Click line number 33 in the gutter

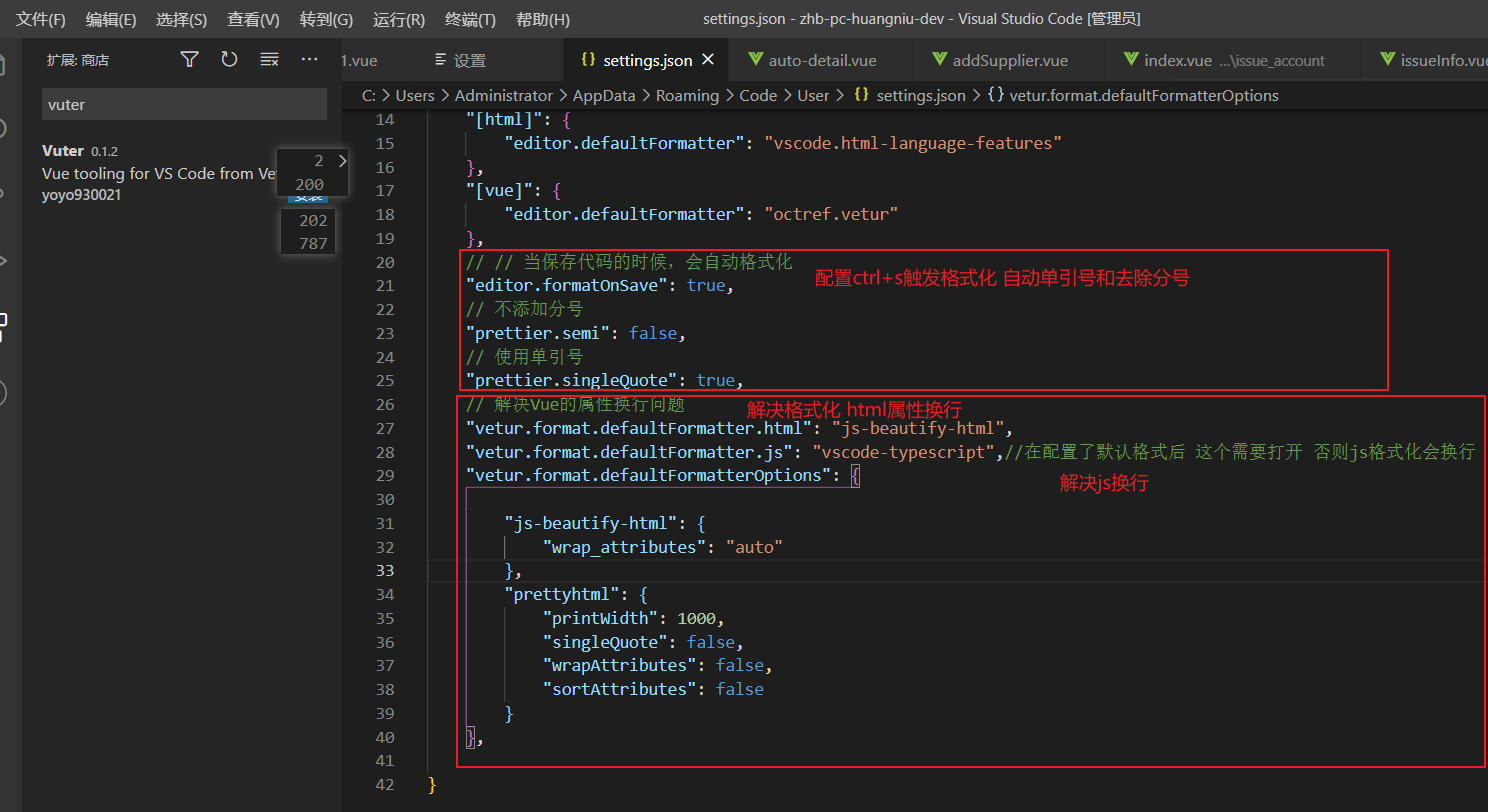[384, 570]
